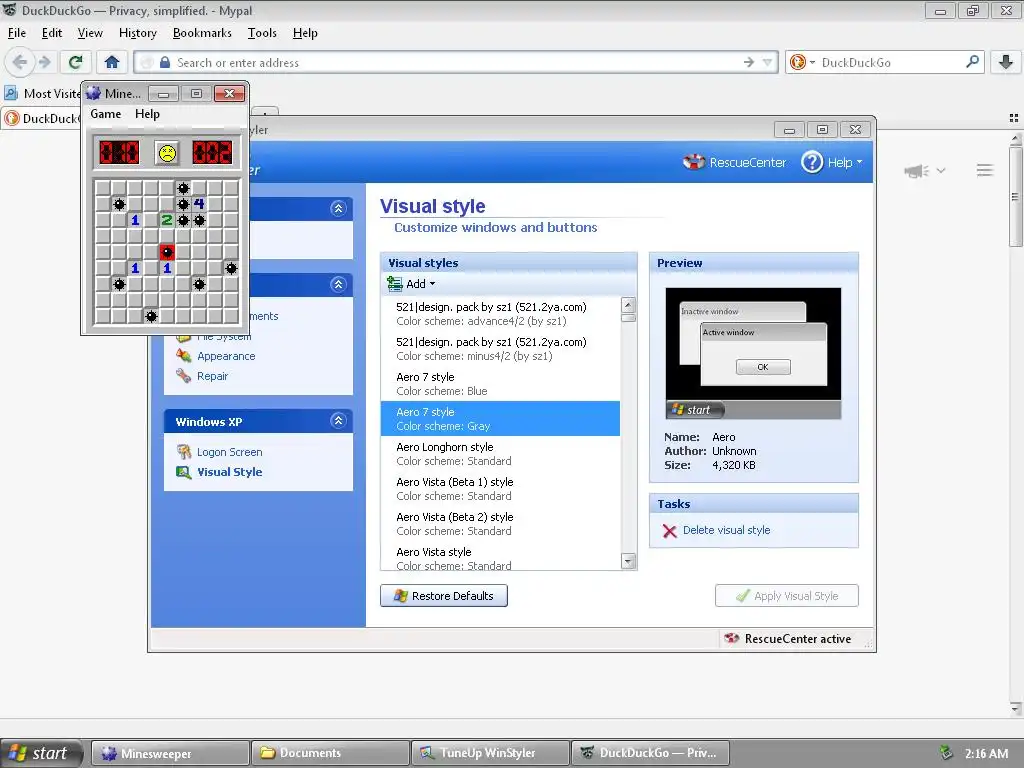Open the address bar history dropdown arrow
Image resolution: width=1024 pixels, height=768 pixels.
767,63
